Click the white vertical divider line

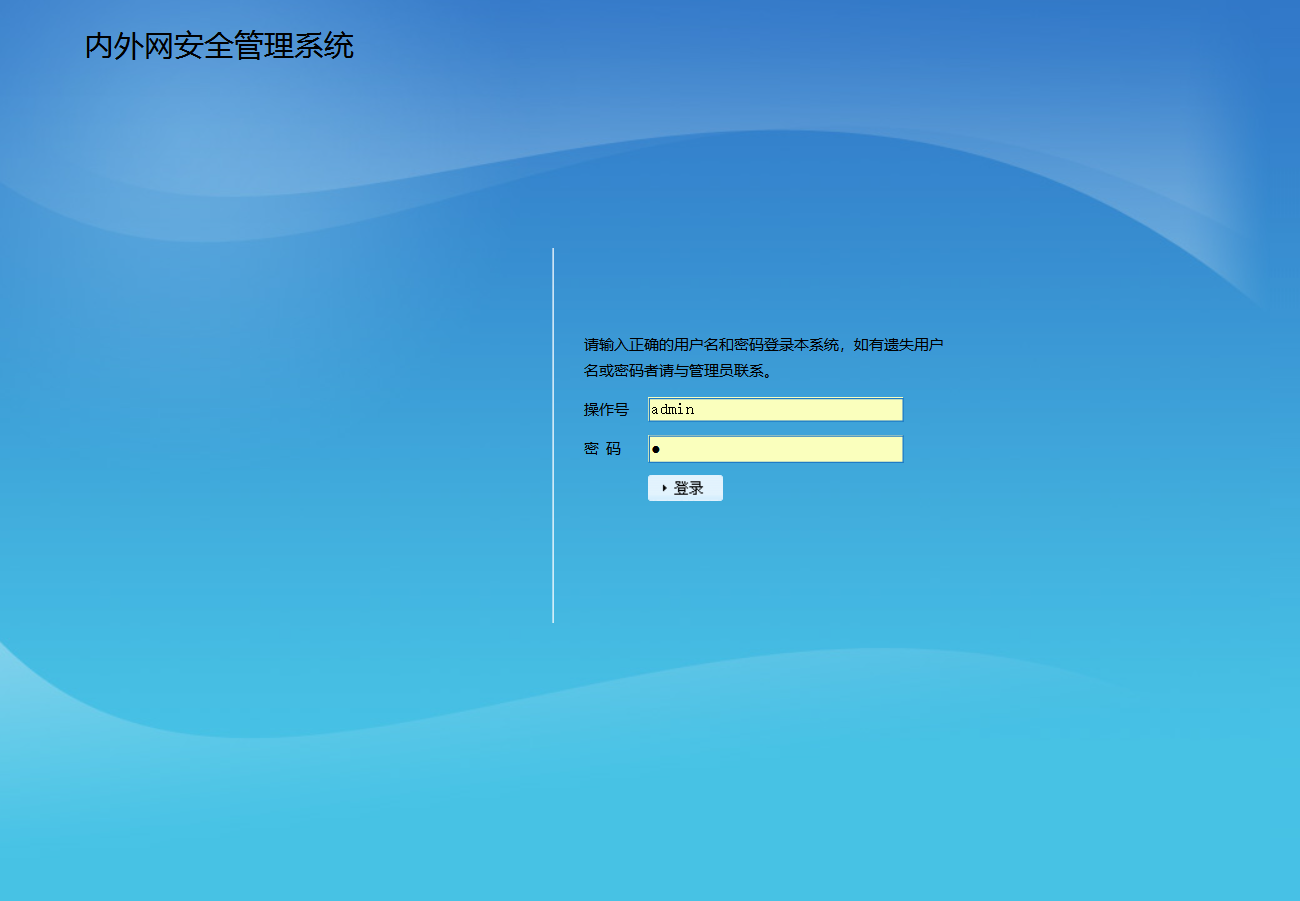tap(553, 435)
